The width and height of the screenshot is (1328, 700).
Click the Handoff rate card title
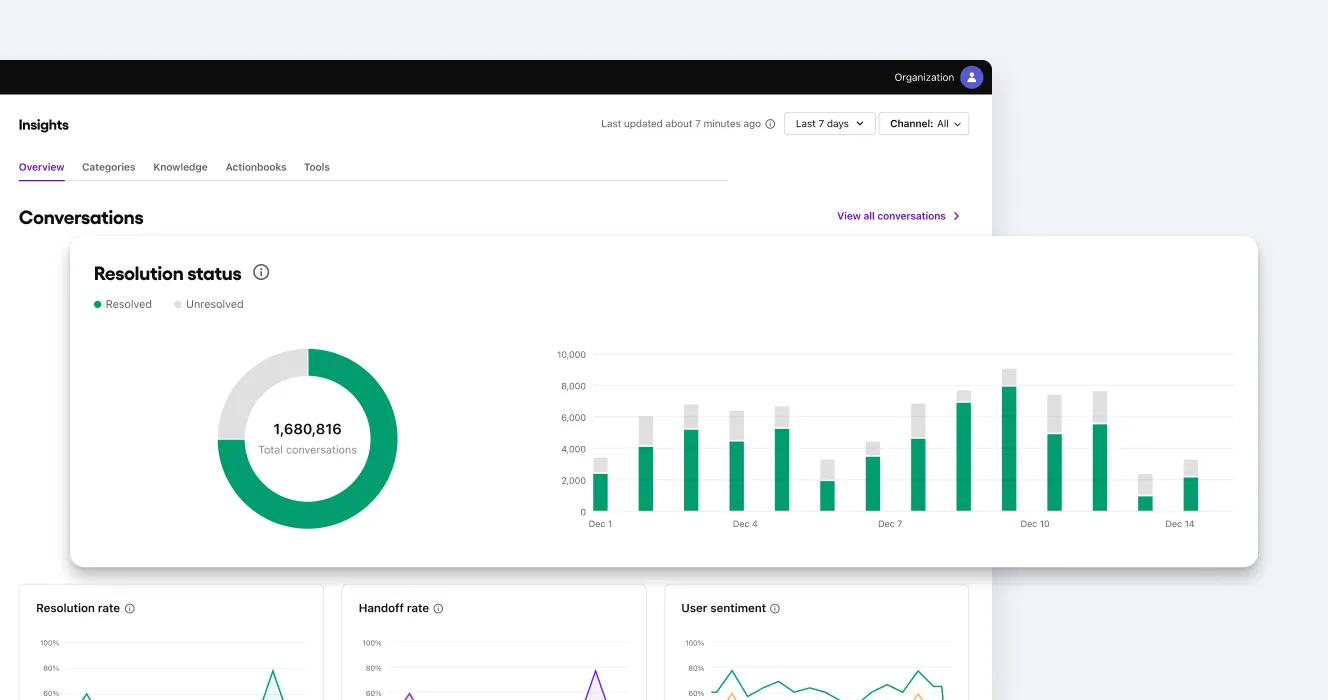pyautogui.click(x=394, y=608)
